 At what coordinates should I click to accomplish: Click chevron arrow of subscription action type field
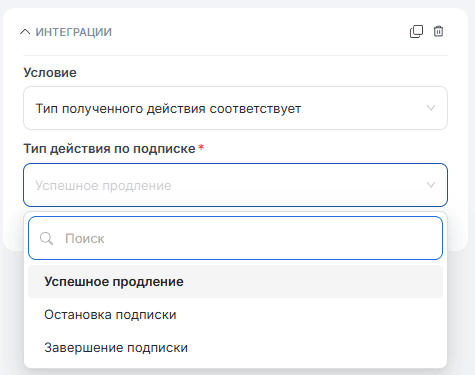click(431, 185)
